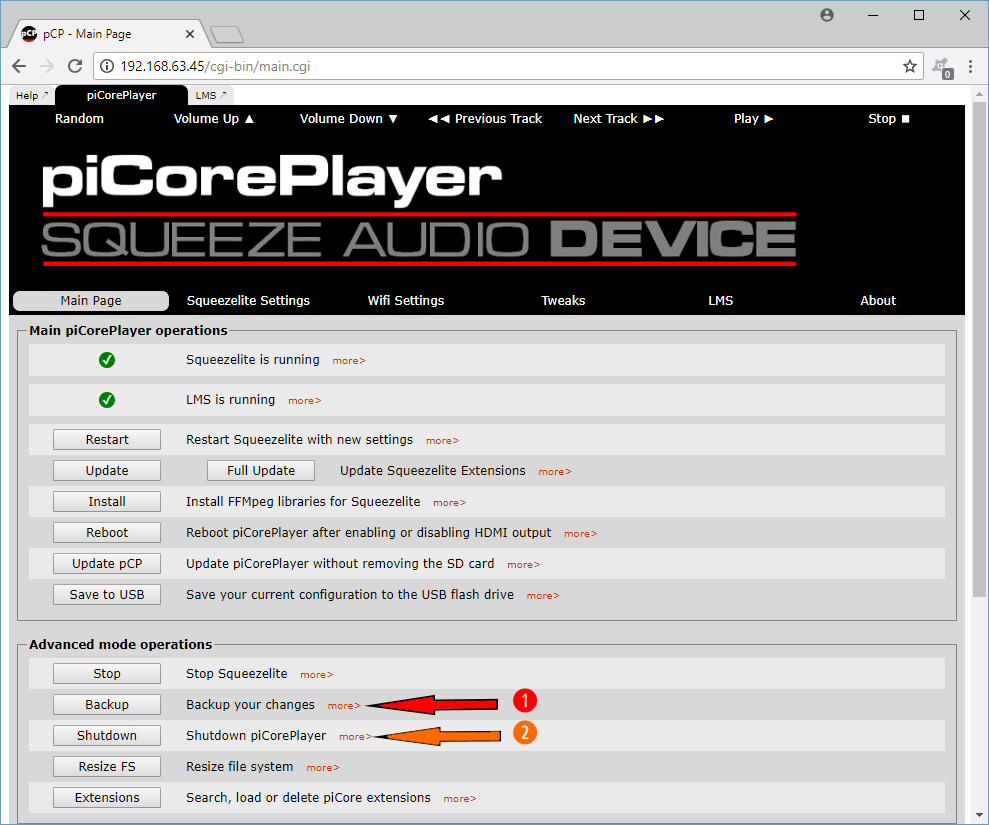Go to Previous Track

(x=485, y=119)
